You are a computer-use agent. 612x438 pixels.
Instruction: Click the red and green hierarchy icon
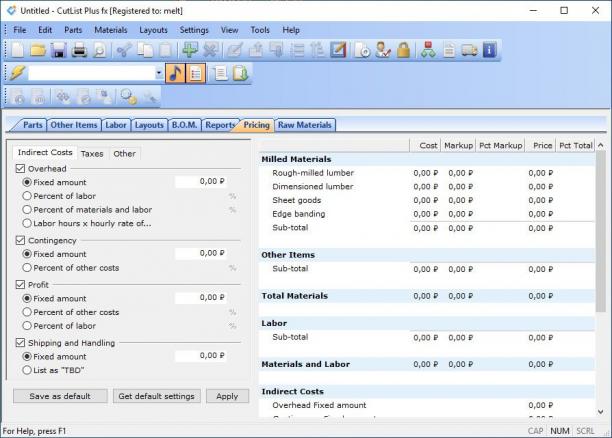pyautogui.click(x=428, y=50)
